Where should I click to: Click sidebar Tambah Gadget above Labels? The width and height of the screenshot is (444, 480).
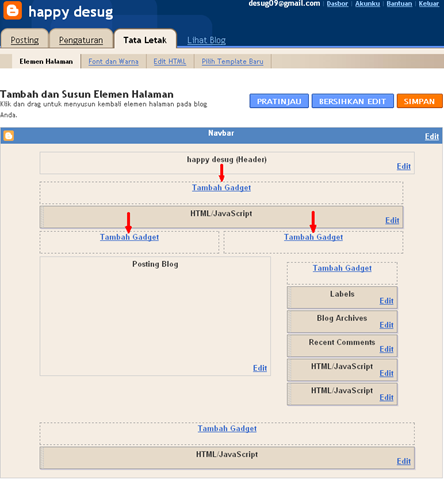click(342, 268)
